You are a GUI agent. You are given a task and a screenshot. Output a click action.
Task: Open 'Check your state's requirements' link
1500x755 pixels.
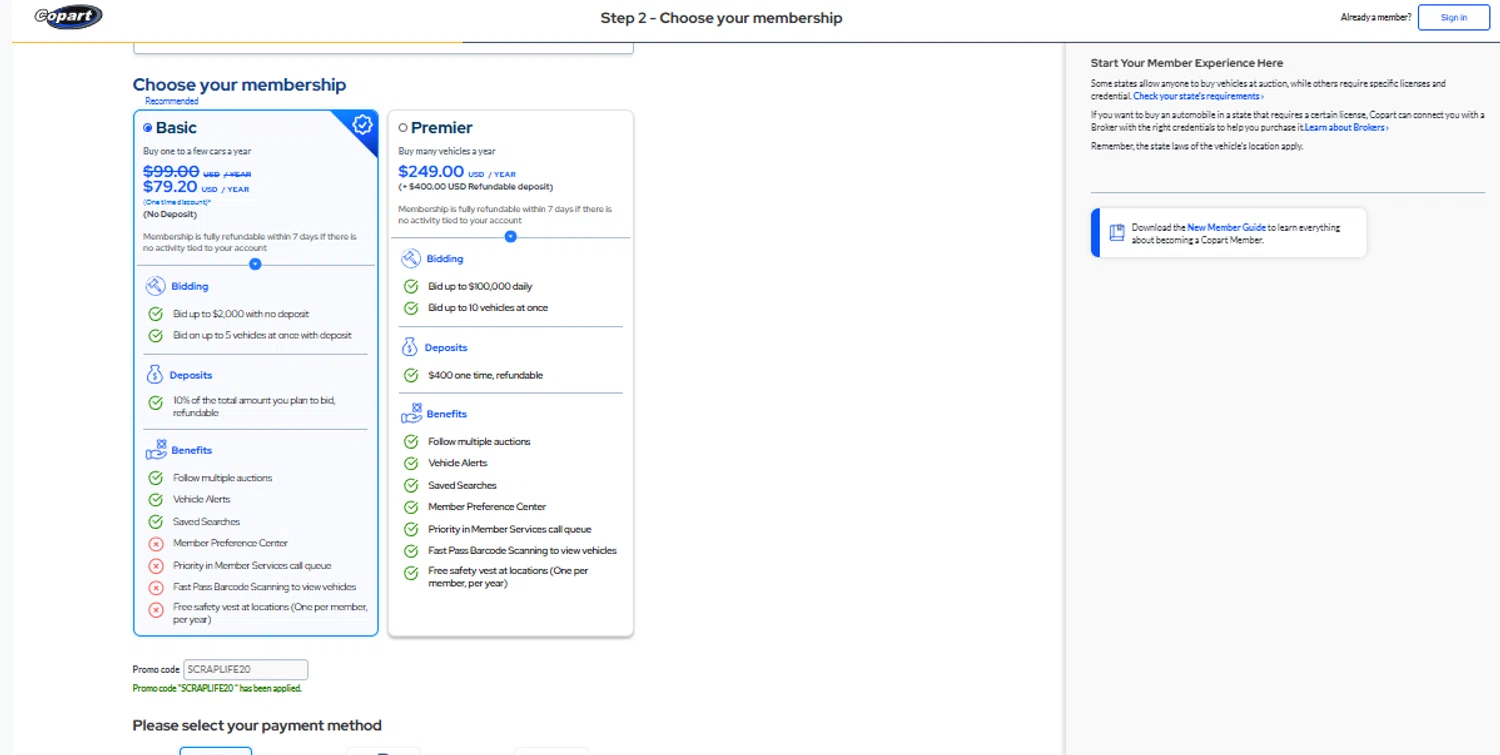coord(1198,96)
